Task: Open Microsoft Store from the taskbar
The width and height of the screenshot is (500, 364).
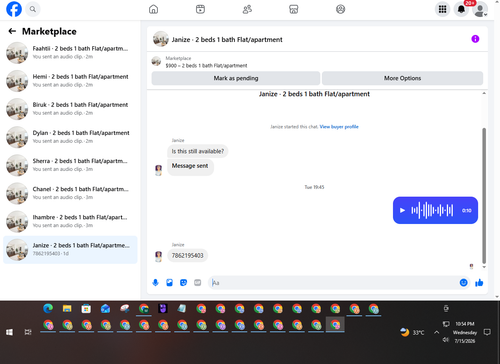Action: tap(86, 309)
